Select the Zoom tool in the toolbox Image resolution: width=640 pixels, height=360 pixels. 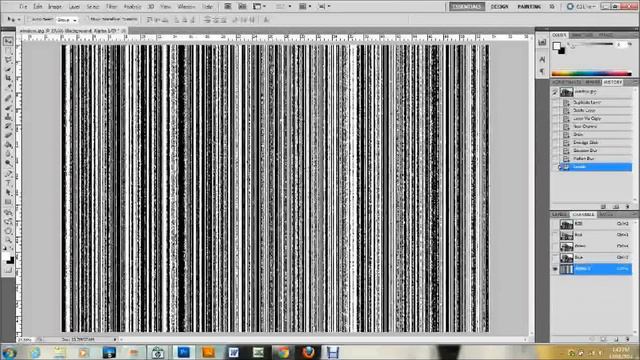pyautogui.click(x=8, y=241)
